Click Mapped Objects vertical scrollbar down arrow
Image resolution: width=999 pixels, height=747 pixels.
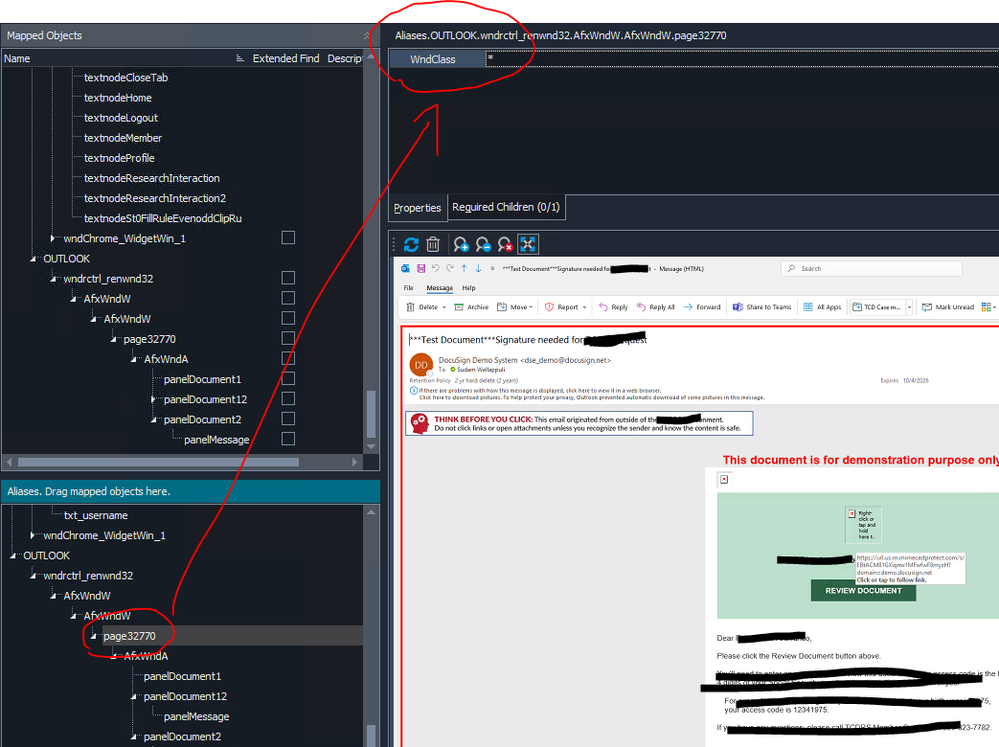point(371,447)
